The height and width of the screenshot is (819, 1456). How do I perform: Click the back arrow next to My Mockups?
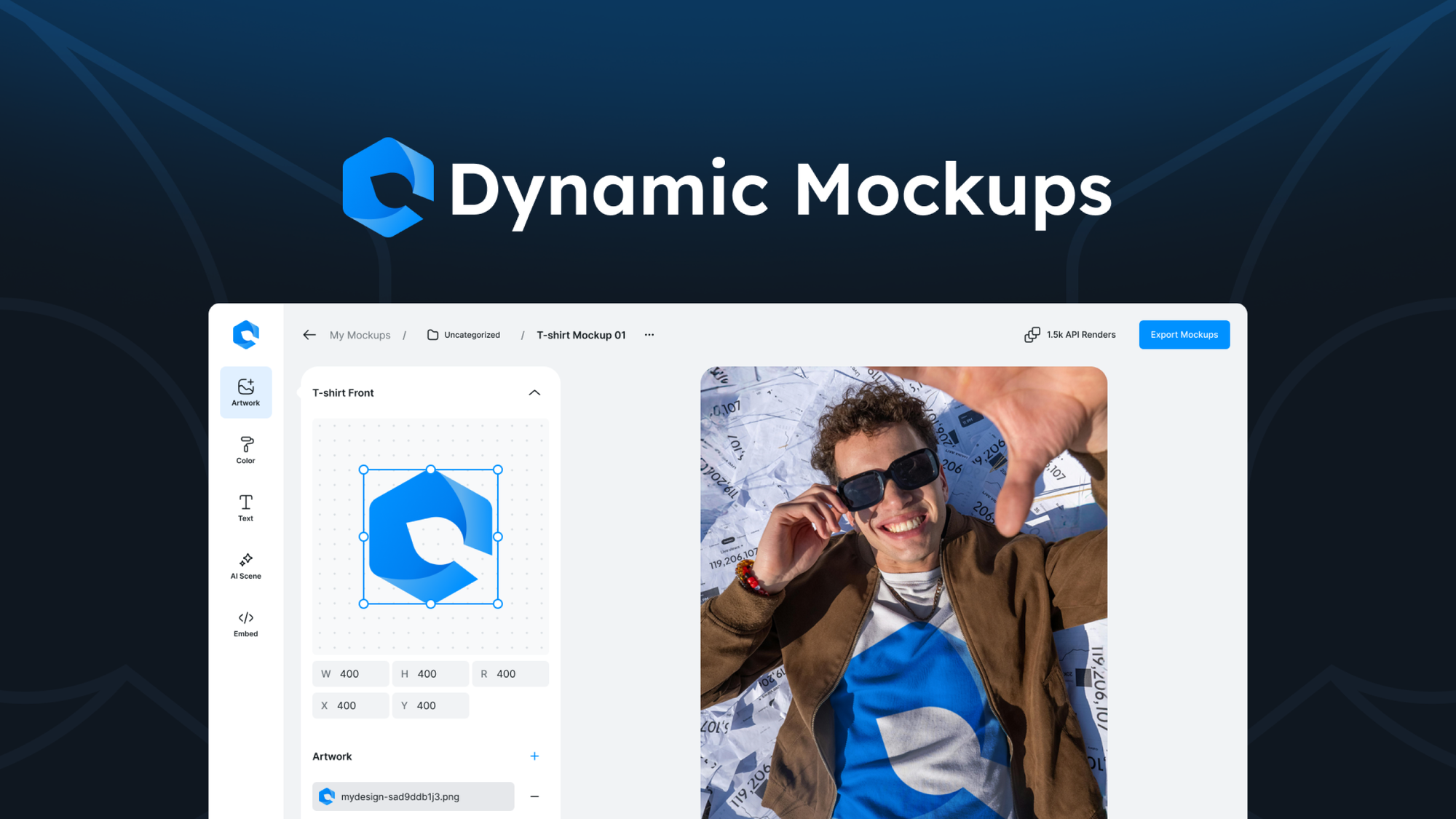pos(309,334)
